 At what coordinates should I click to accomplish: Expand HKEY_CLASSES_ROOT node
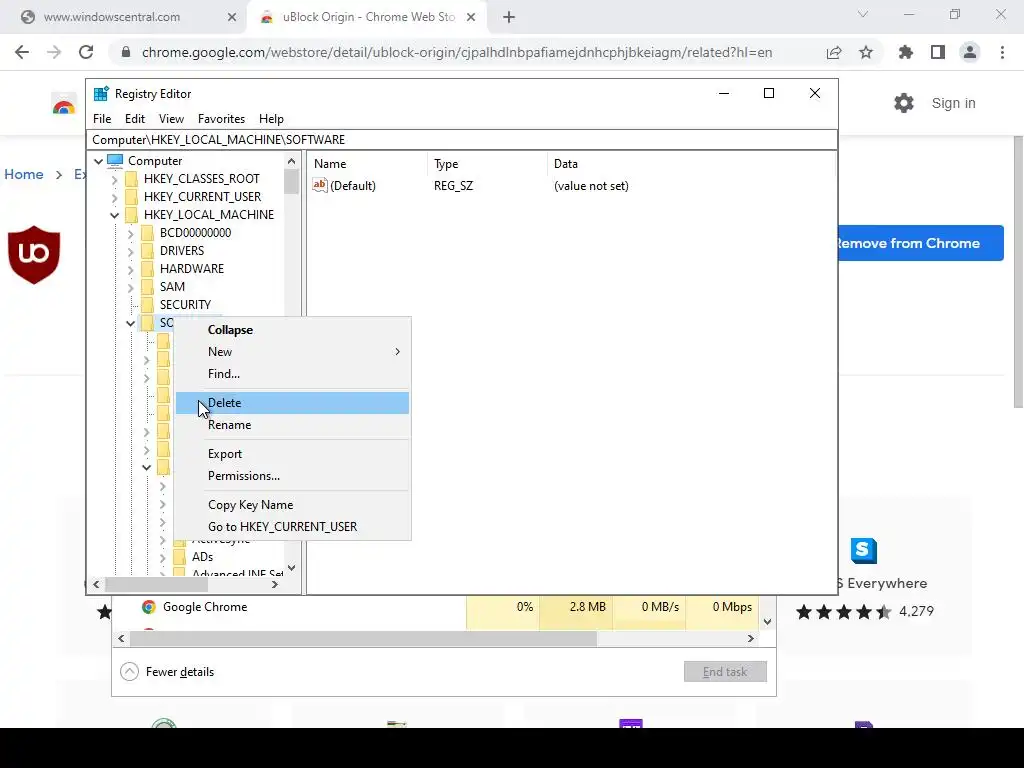tap(115, 179)
